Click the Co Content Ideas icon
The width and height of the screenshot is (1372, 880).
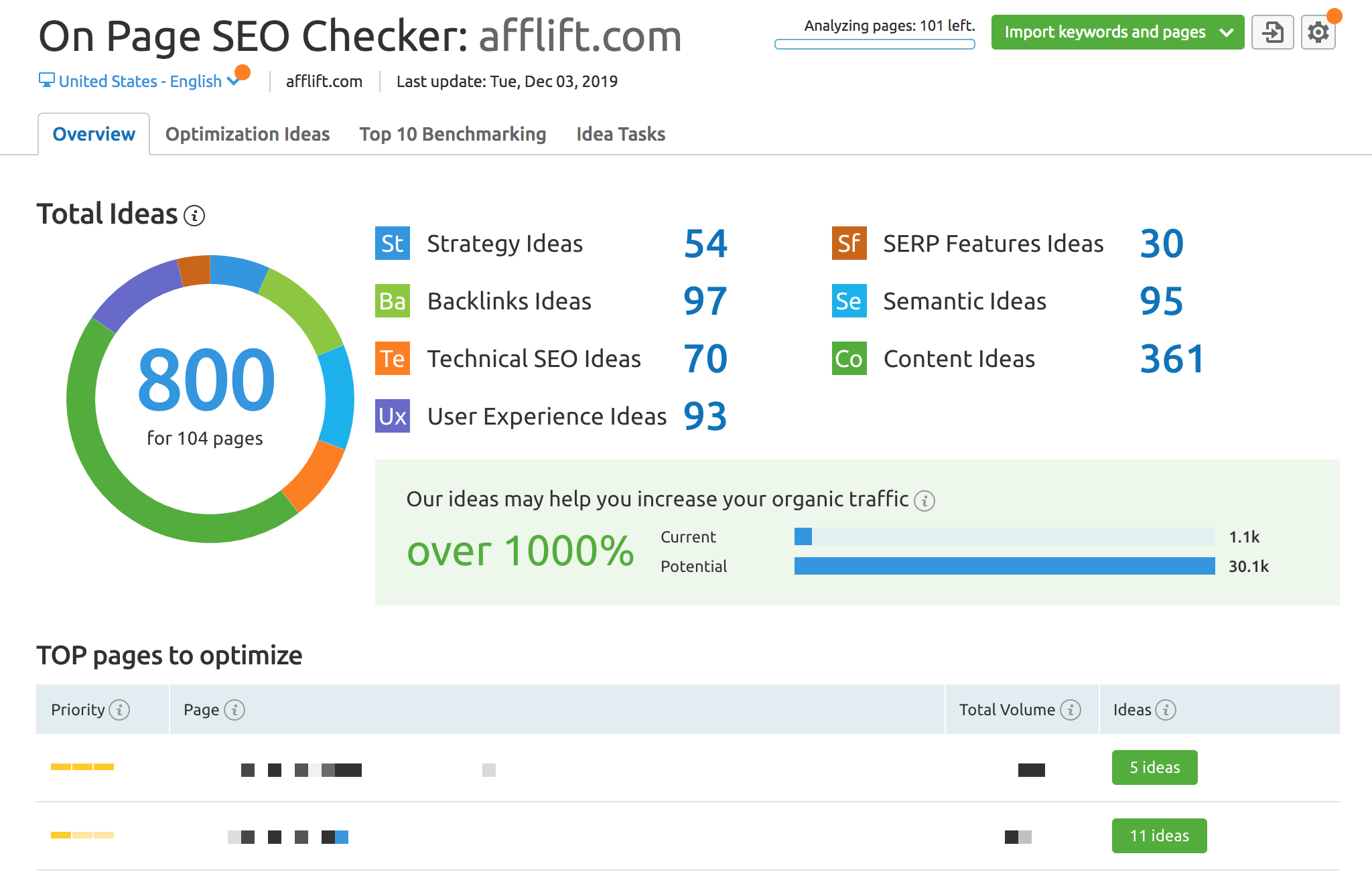[849, 358]
